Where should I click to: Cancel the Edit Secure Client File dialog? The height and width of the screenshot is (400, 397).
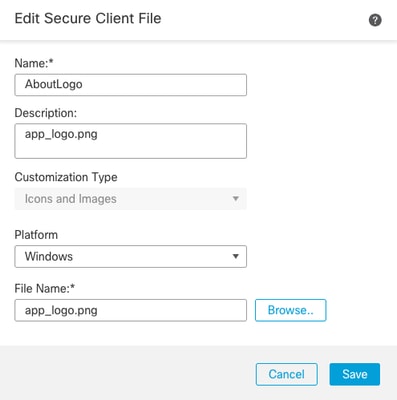[287, 374]
